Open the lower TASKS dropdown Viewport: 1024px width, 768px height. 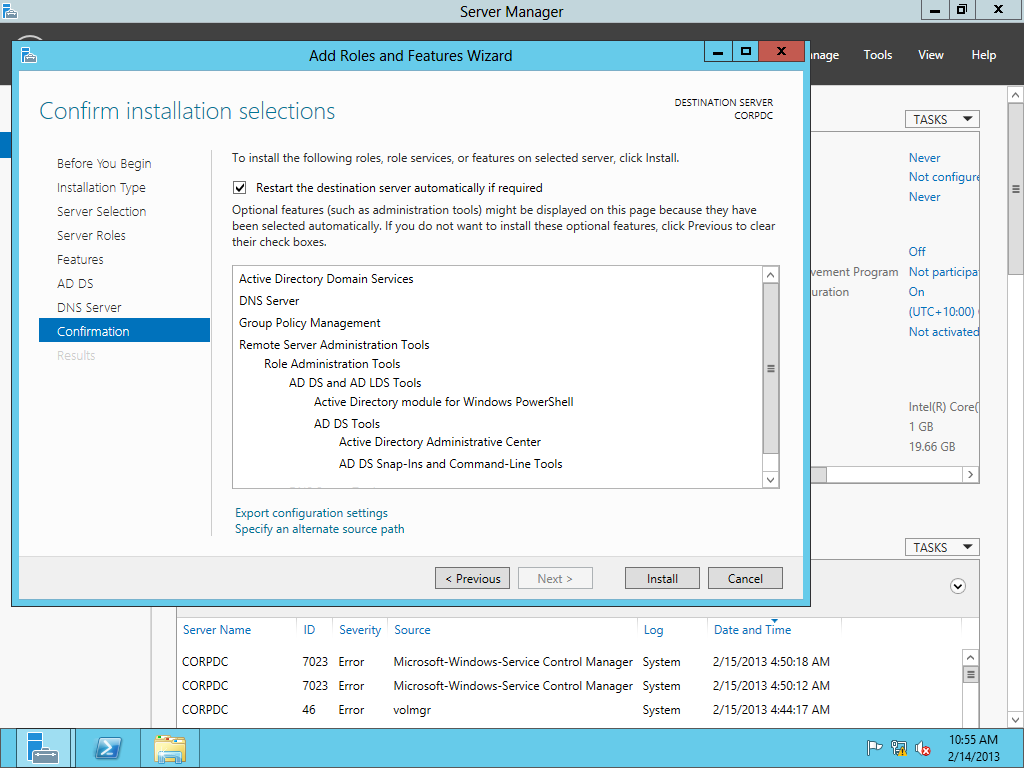(941, 547)
